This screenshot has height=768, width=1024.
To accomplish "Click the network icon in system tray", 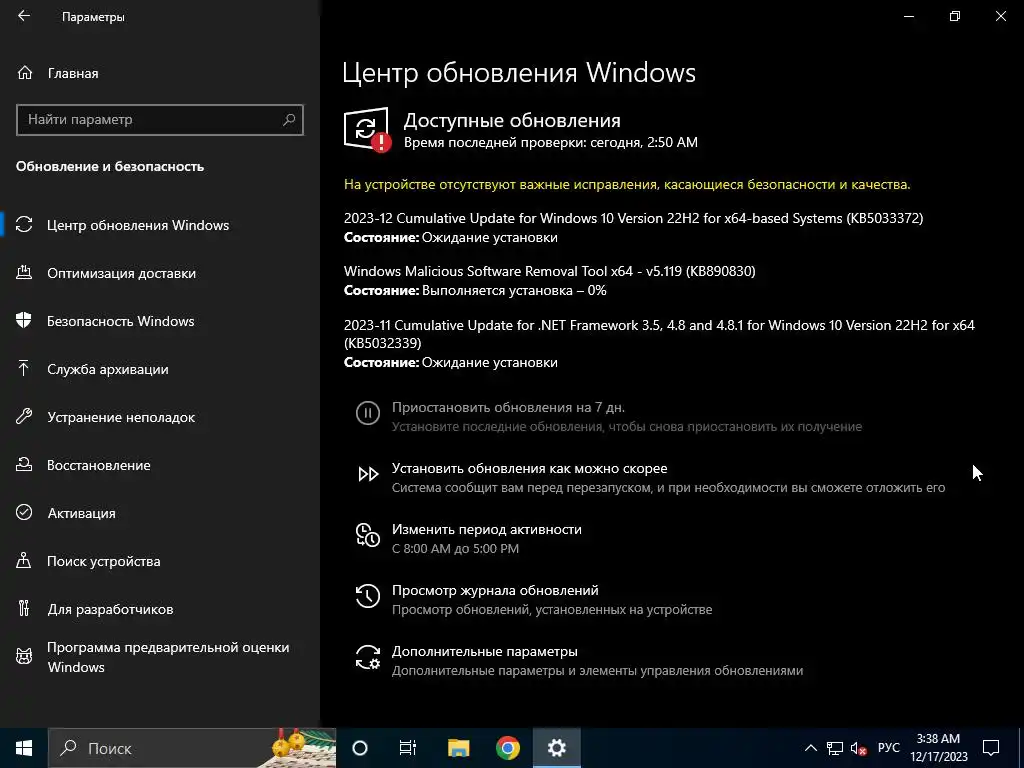I will [834, 748].
